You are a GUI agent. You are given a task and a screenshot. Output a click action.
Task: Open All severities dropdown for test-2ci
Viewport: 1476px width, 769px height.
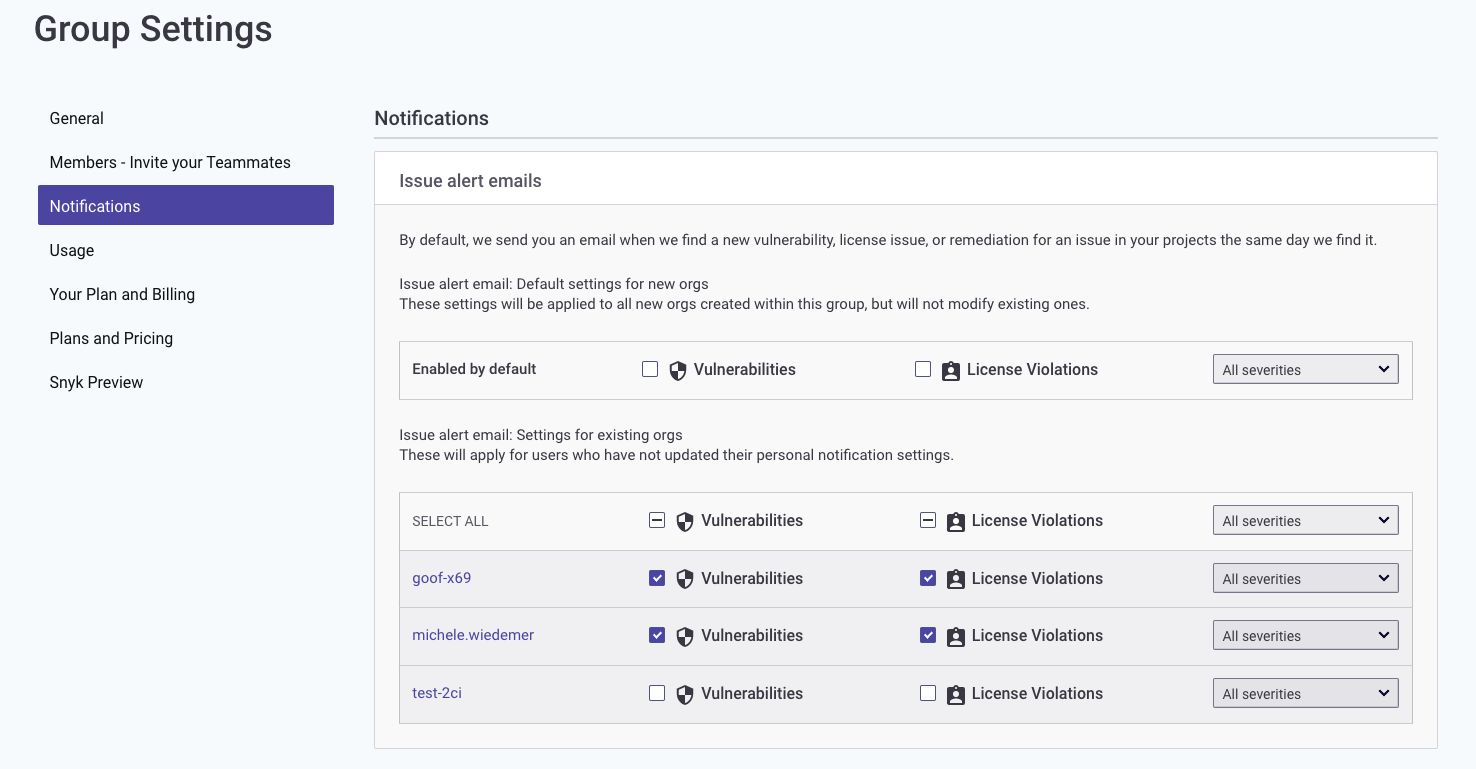click(x=1305, y=693)
